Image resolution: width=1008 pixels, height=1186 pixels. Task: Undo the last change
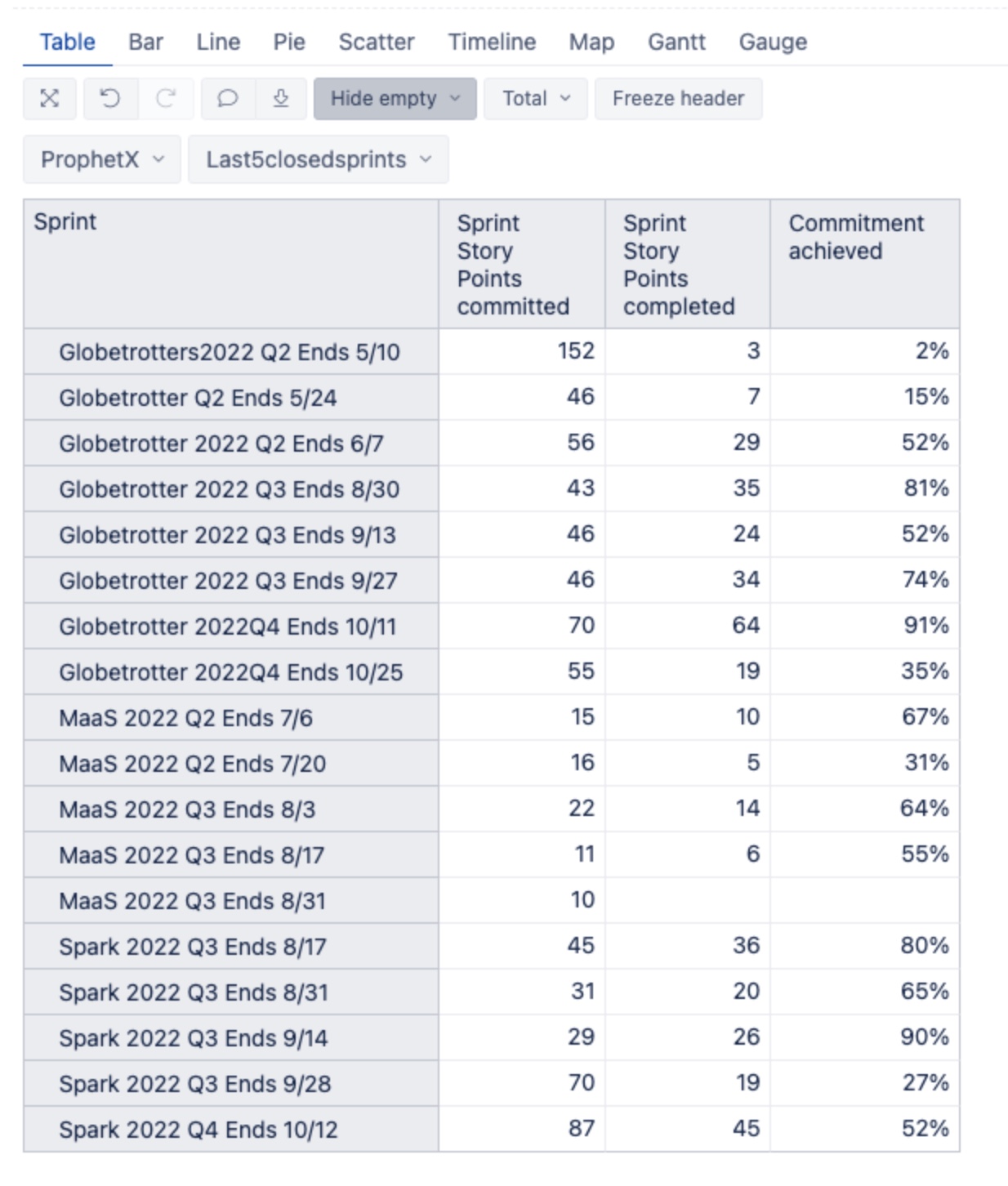pos(109,98)
